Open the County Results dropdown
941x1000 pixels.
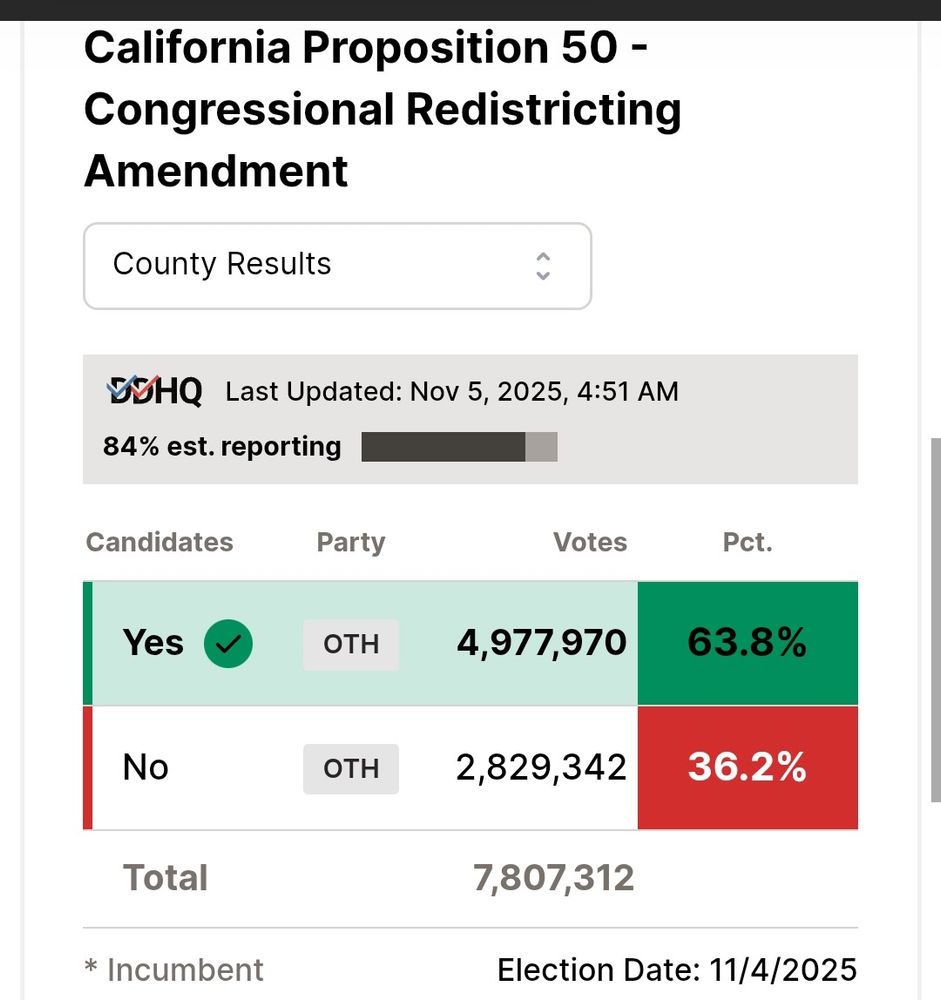click(x=337, y=265)
